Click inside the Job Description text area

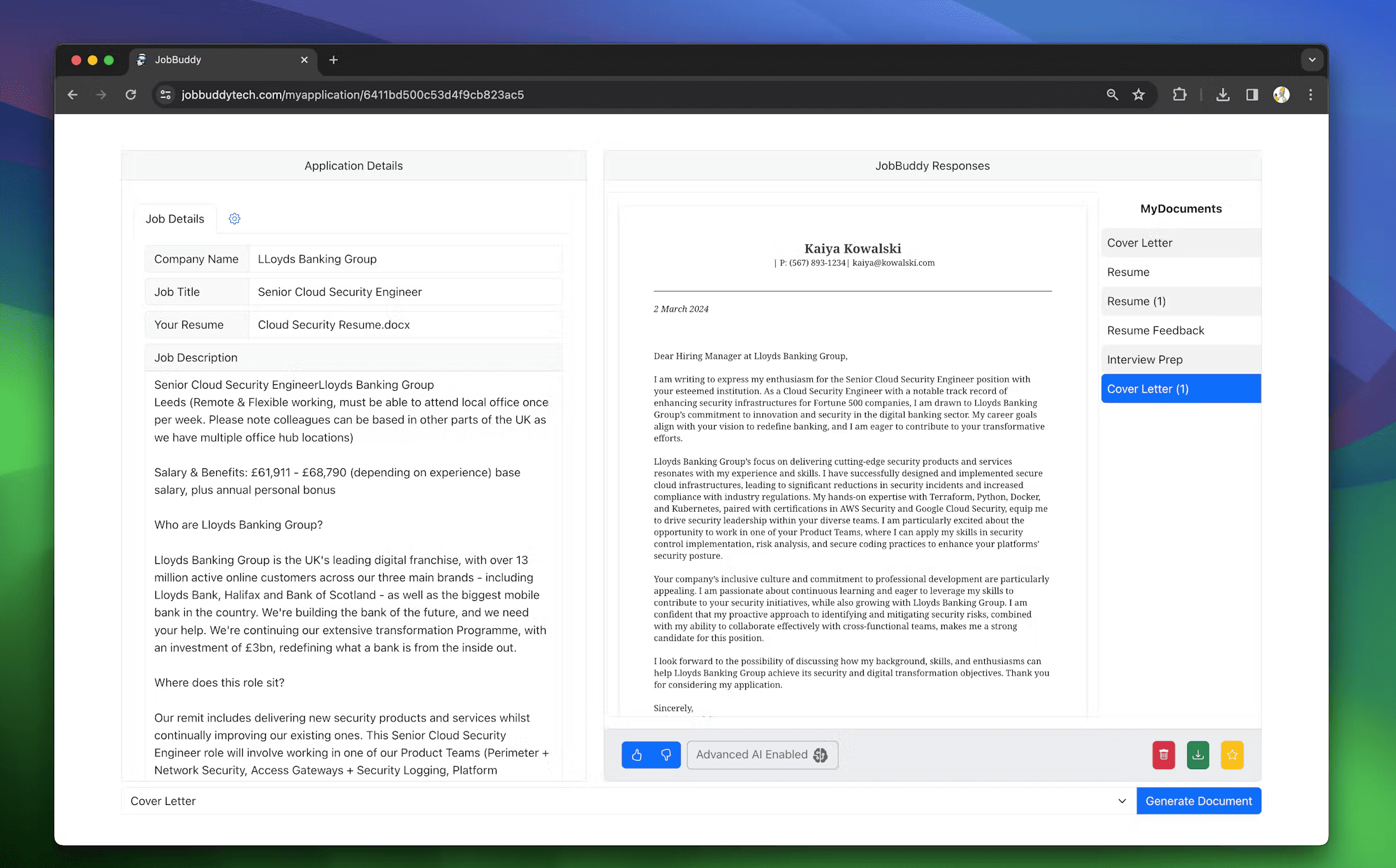[x=353, y=575]
